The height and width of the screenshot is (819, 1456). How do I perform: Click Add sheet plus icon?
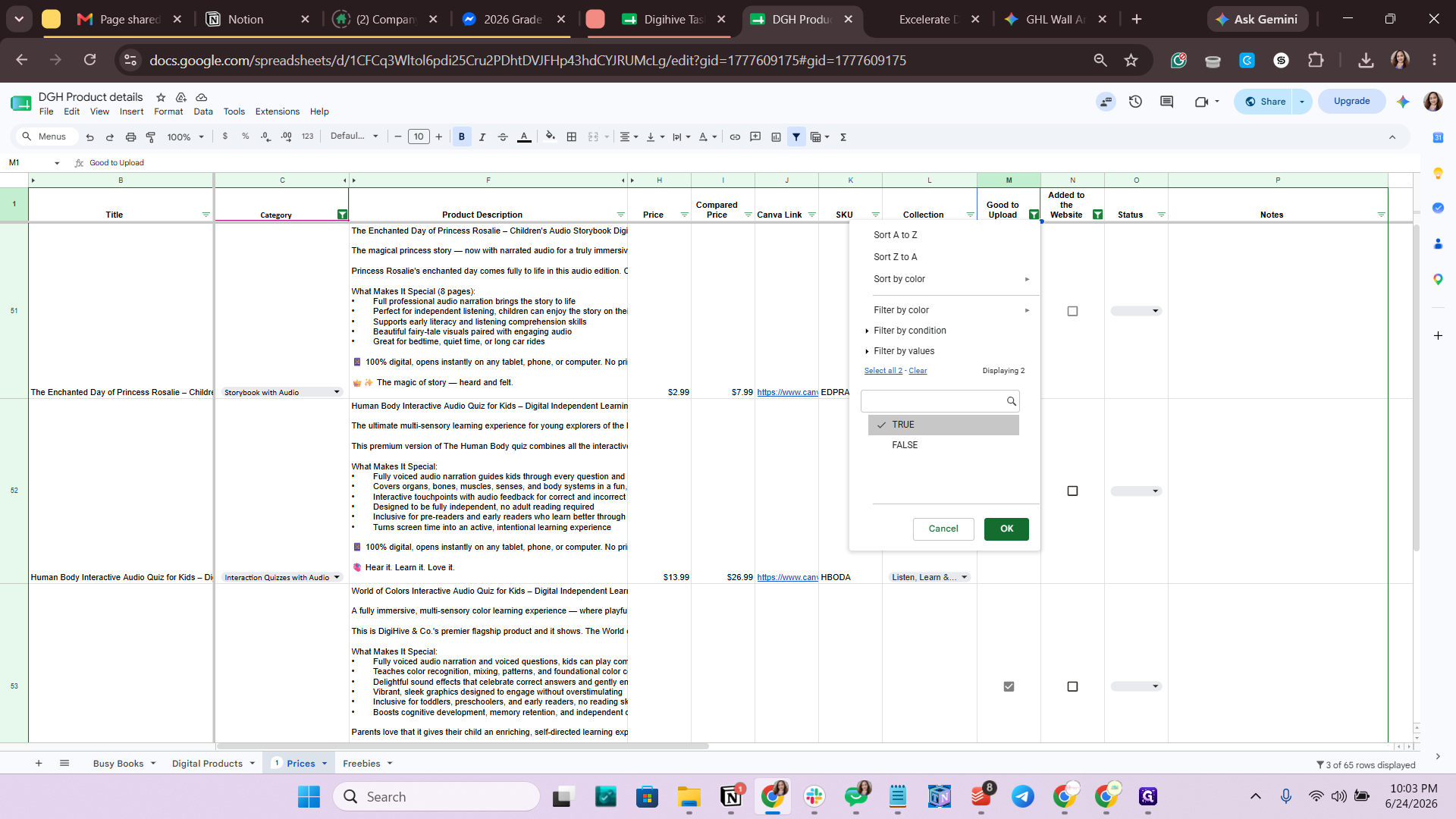click(x=39, y=763)
